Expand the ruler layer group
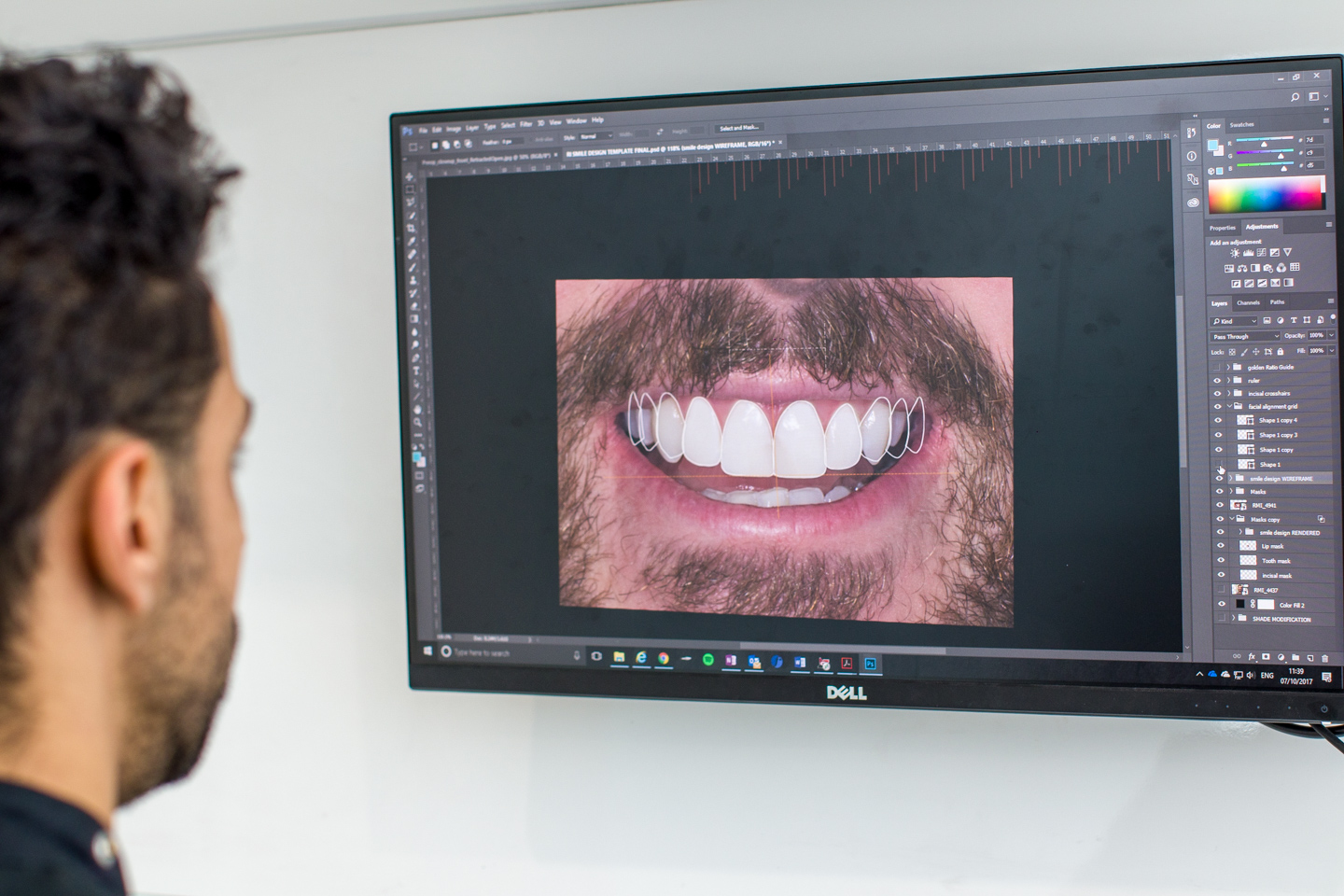Screen dimensions: 1344x896 click(x=1228, y=380)
